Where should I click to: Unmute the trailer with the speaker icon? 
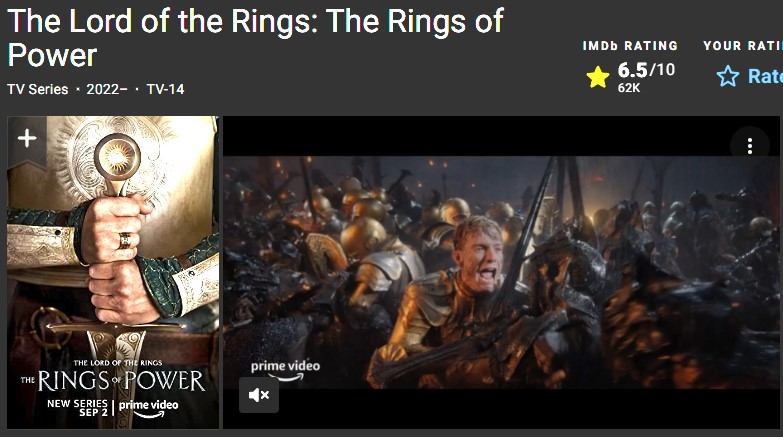(x=259, y=395)
